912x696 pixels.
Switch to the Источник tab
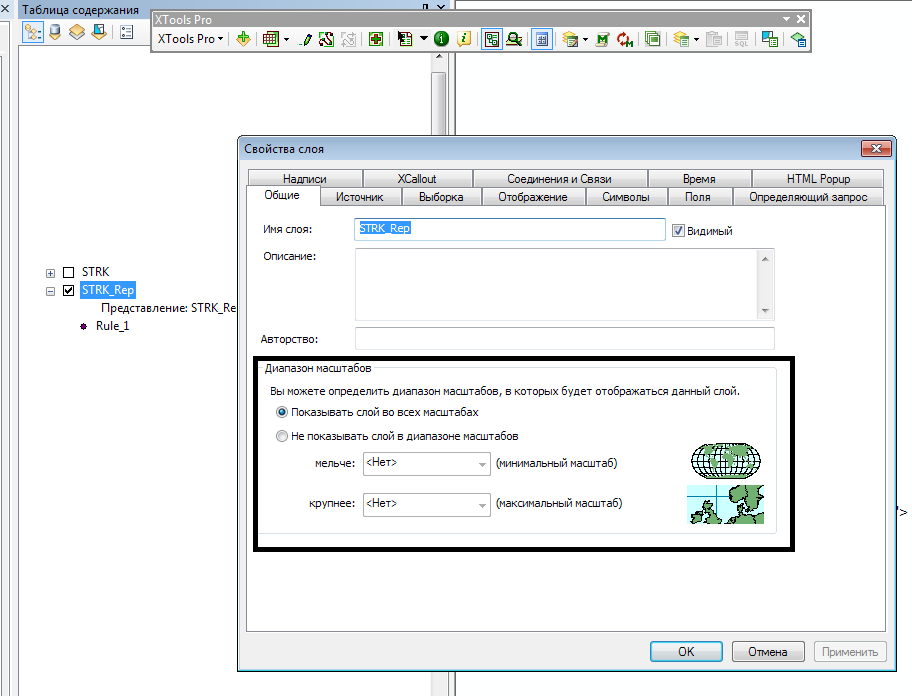tap(360, 197)
